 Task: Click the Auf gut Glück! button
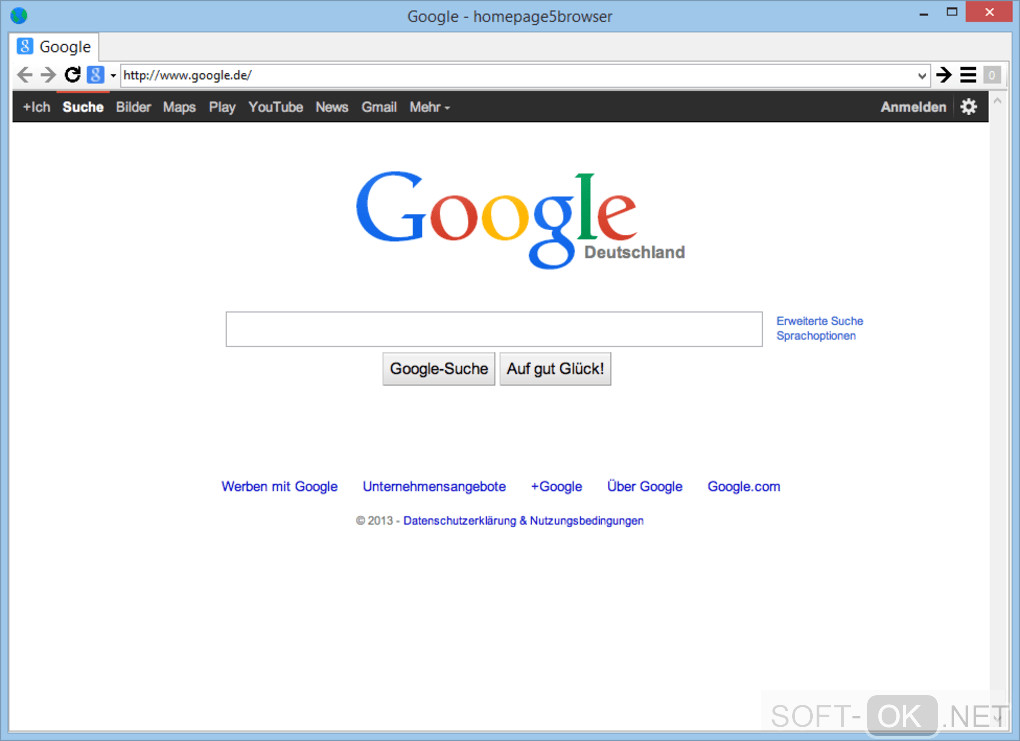tap(556, 369)
